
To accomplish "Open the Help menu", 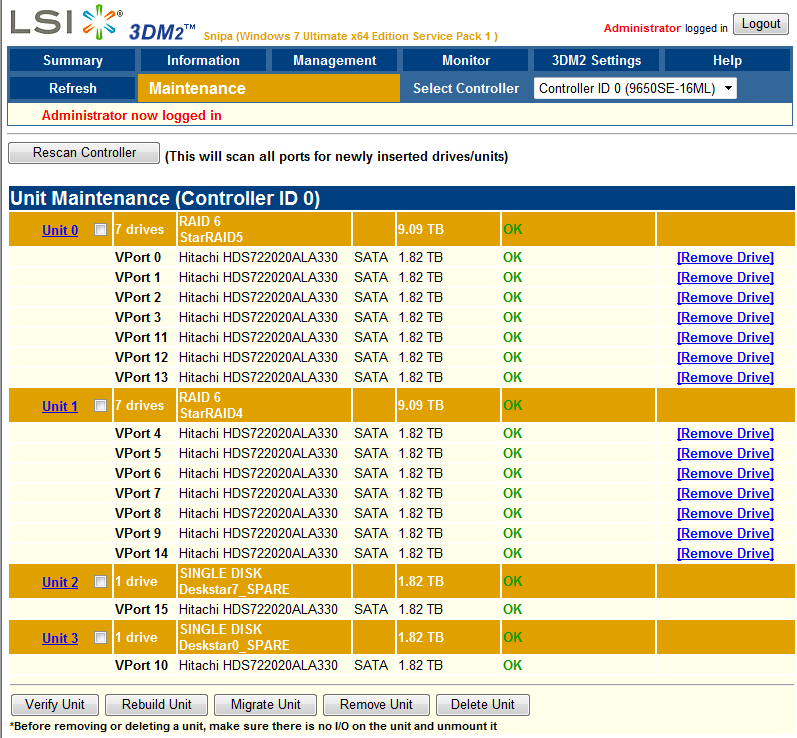I will pyautogui.click(x=727, y=61).
